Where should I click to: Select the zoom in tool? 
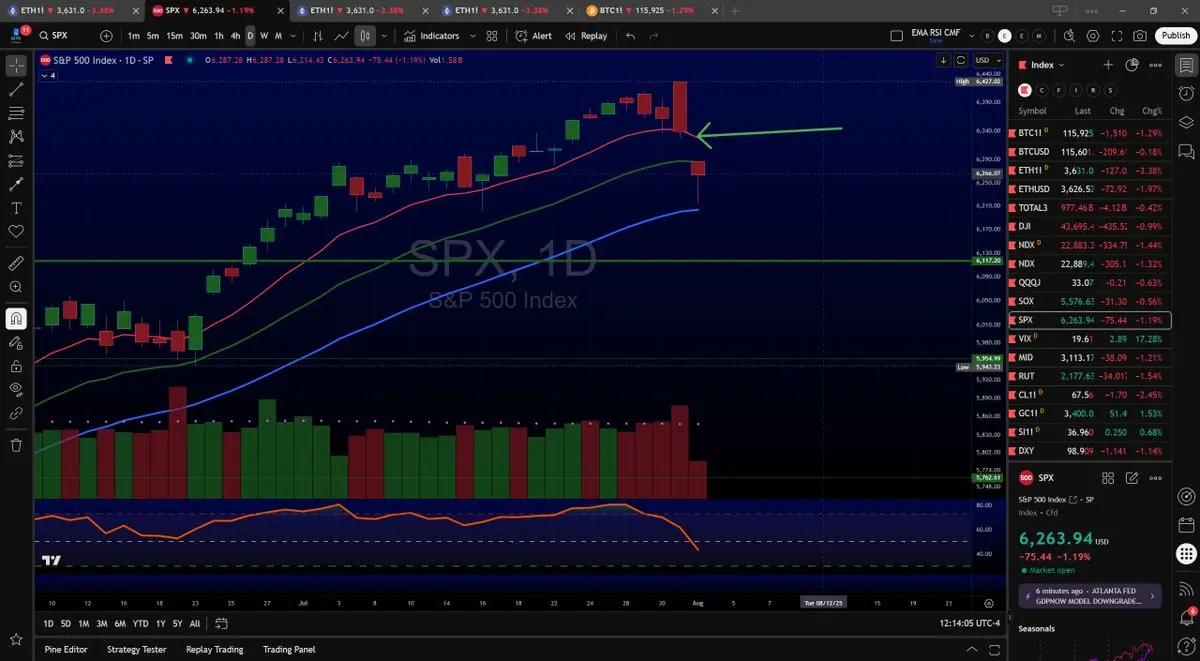pos(16,287)
